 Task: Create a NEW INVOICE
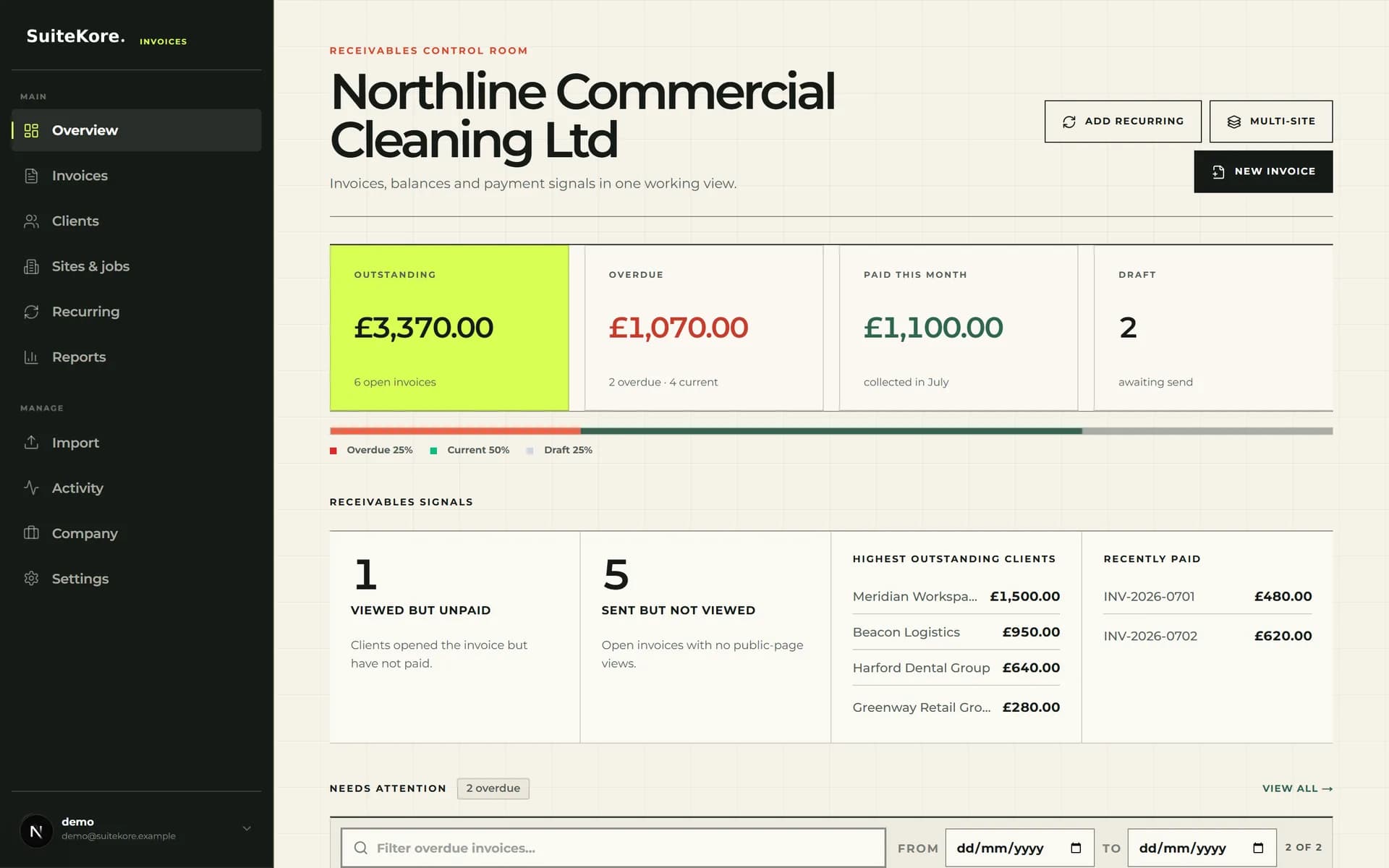[x=1263, y=171]
